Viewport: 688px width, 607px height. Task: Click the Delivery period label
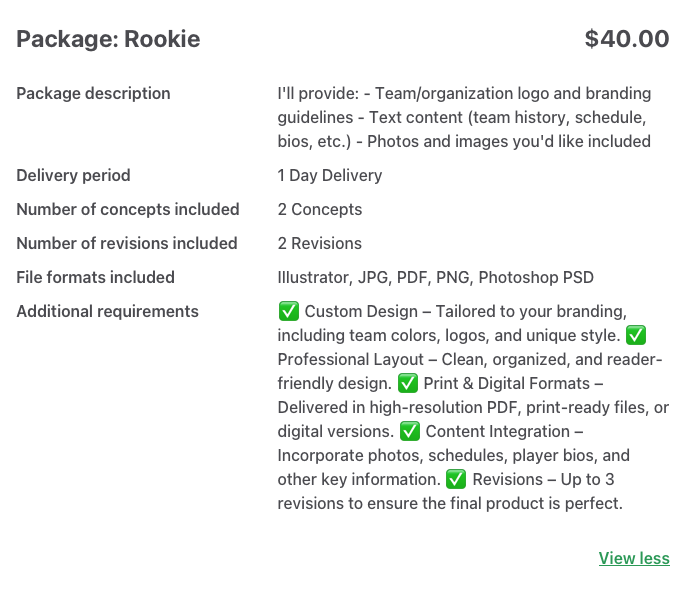pos(73,175)
